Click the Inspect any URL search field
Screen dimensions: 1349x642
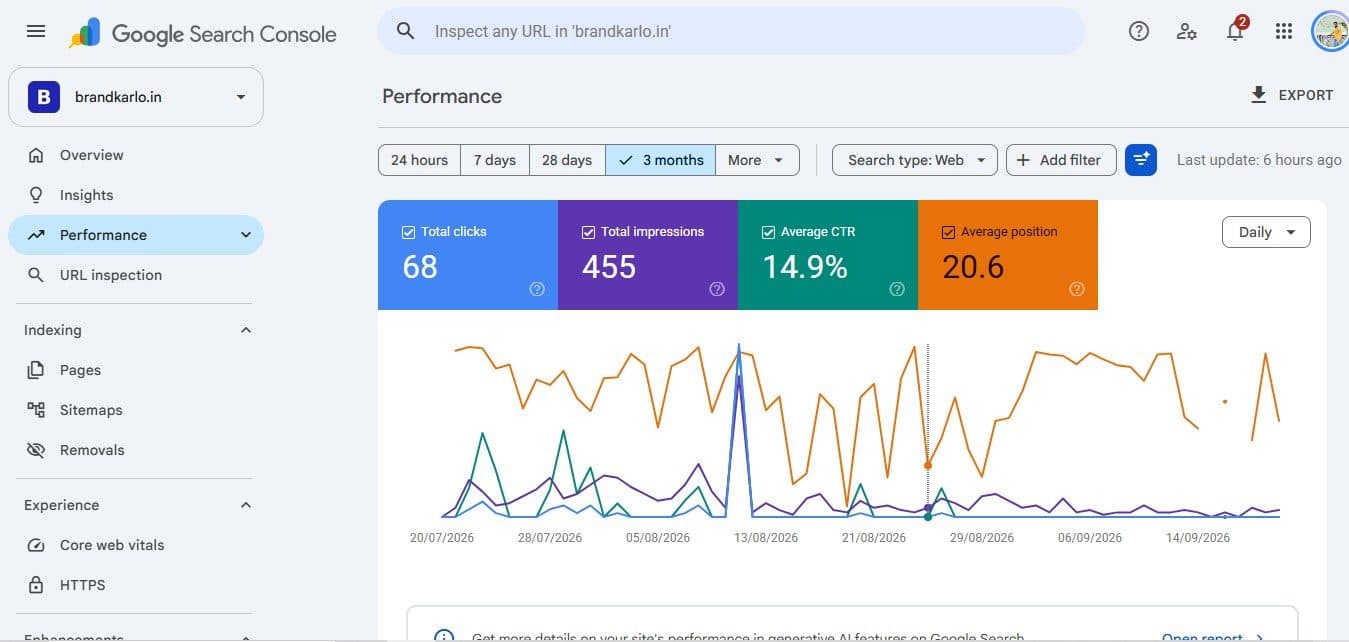click(x=731, y=31)
